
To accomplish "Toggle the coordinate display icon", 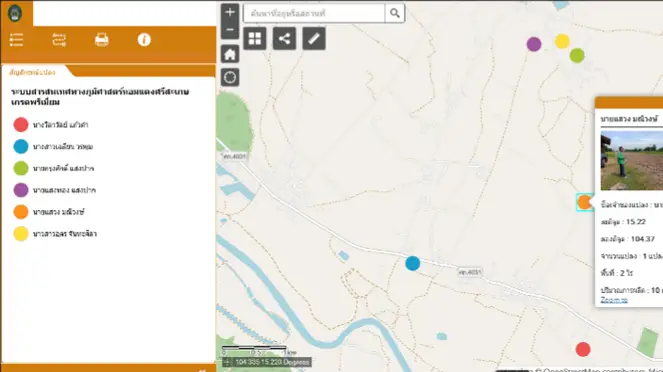I will coord(227,362).
